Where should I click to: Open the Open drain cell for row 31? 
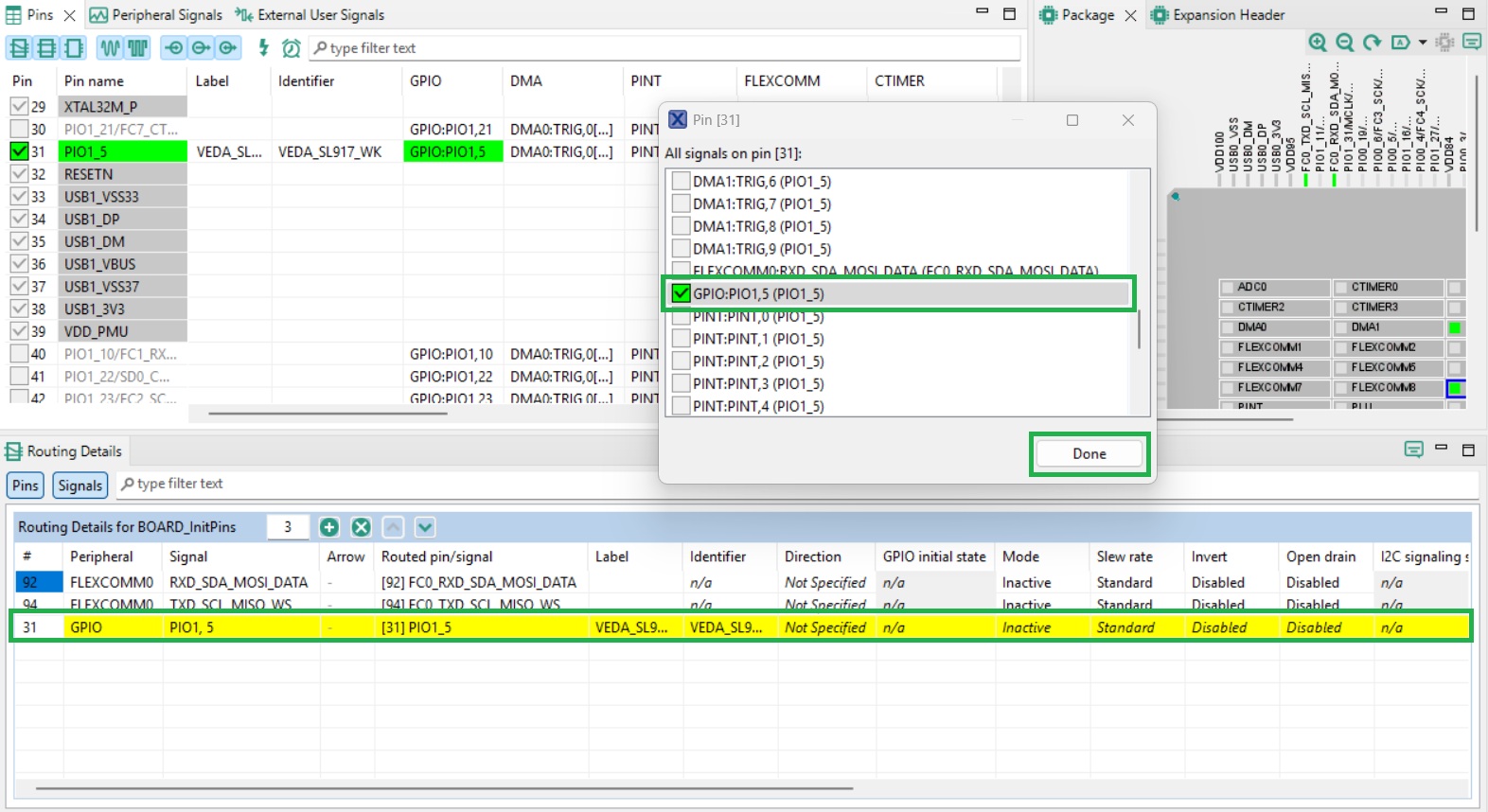(x=1327, y=627)
